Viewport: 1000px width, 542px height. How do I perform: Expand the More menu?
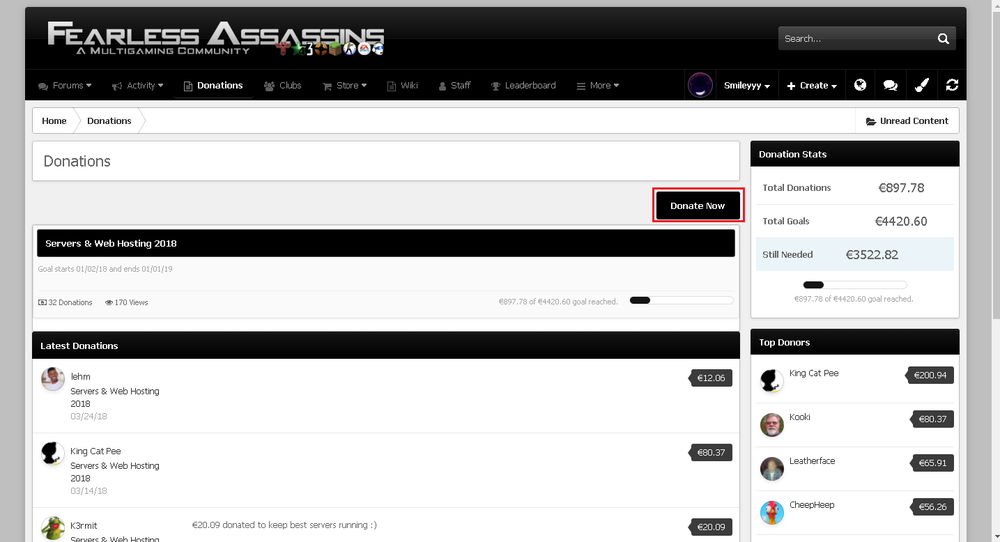(598, 85)
